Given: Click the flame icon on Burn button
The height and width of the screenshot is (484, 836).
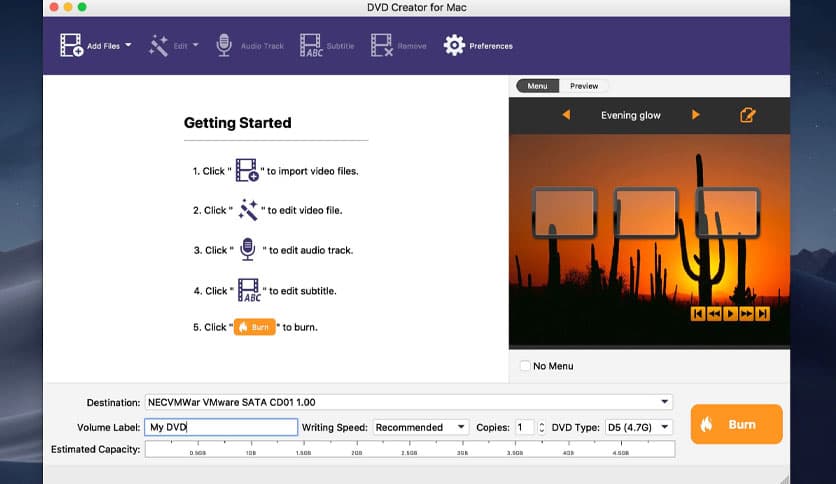Looking at the screenshot, I should [x=706, y=424].
